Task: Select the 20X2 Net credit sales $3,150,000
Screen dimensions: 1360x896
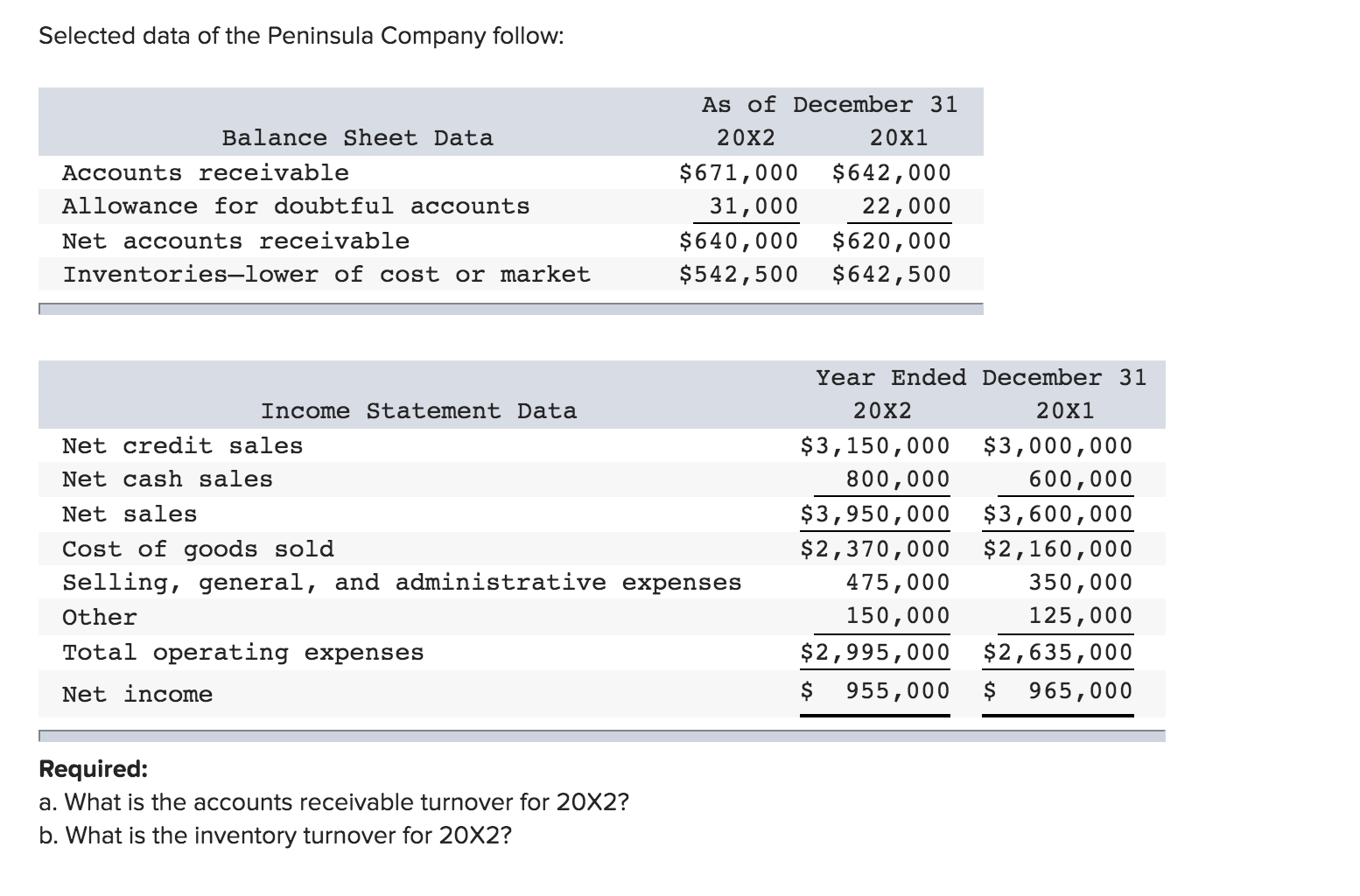Action: tap(875, 446)
